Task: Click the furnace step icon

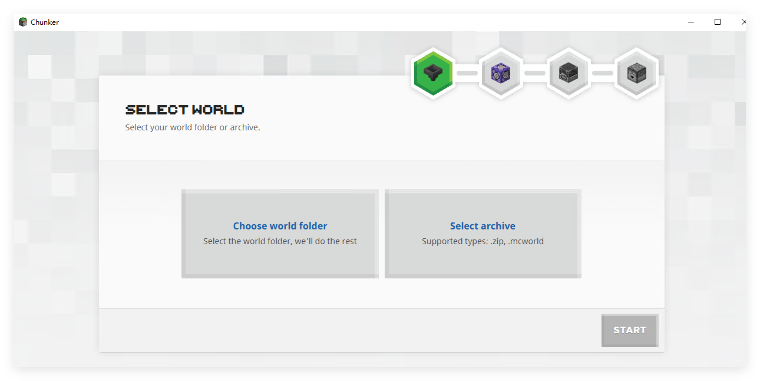Action: (x=569, y=73)
